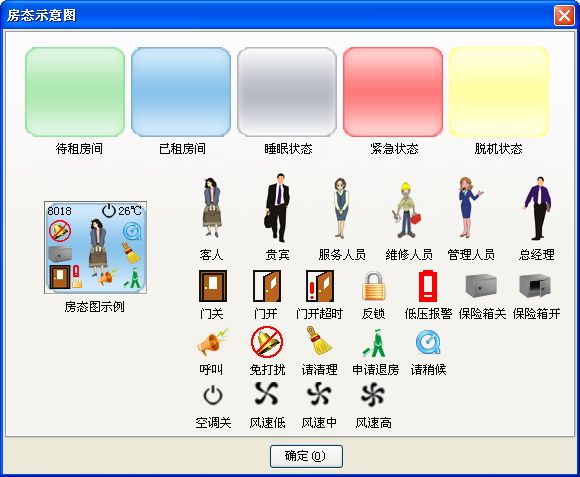This screenshot has width=580, height=477.
Task: Click the 风速高 high fan icon
Action: click(x=373, y=395)
